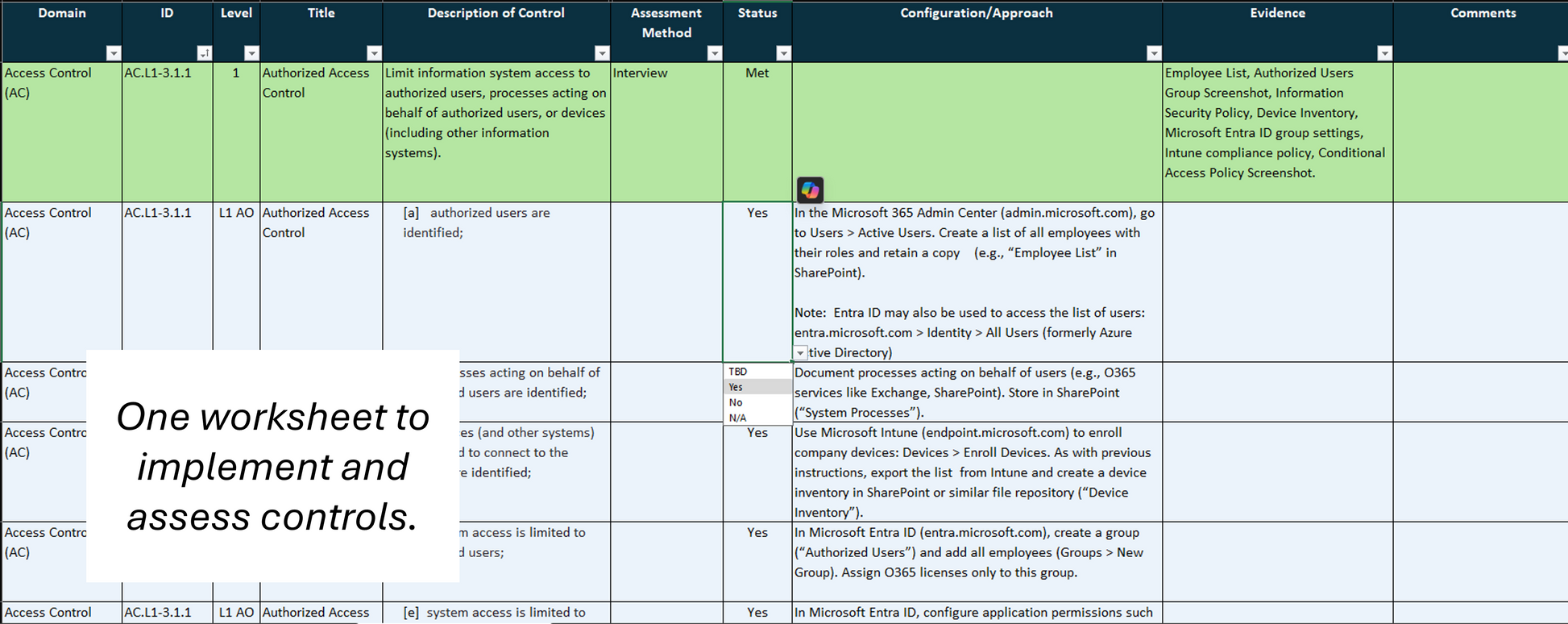Image resolution: width=1568 pixels, height=624 pixels.
Task: Select AC.L1-3.1.1 ID in the [a] row
Action: point(168,282)
